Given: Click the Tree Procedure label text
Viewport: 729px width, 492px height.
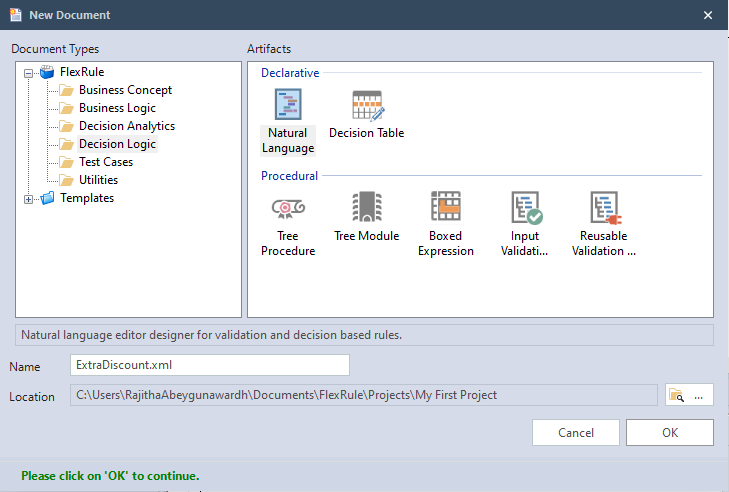Looking at the screenshot, I should coord(288,243).
